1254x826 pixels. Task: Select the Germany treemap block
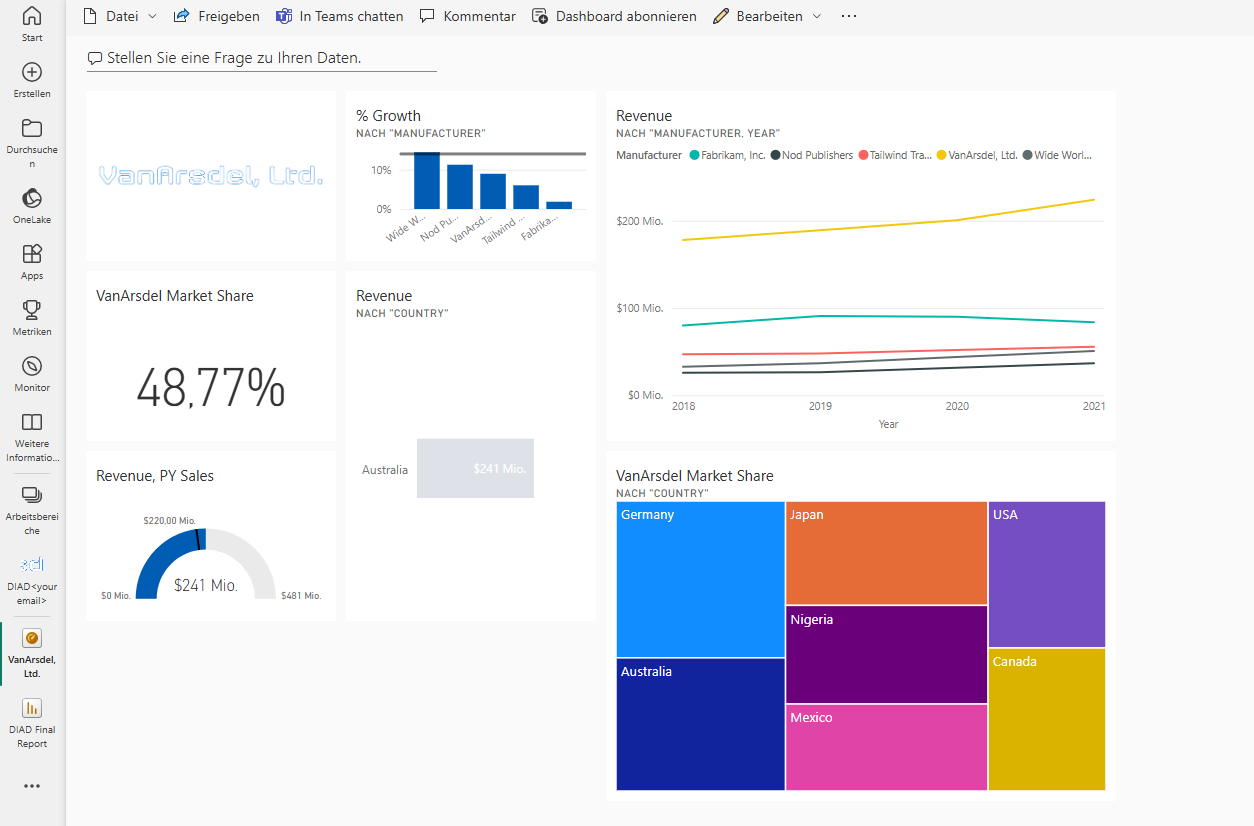[700, 579]
